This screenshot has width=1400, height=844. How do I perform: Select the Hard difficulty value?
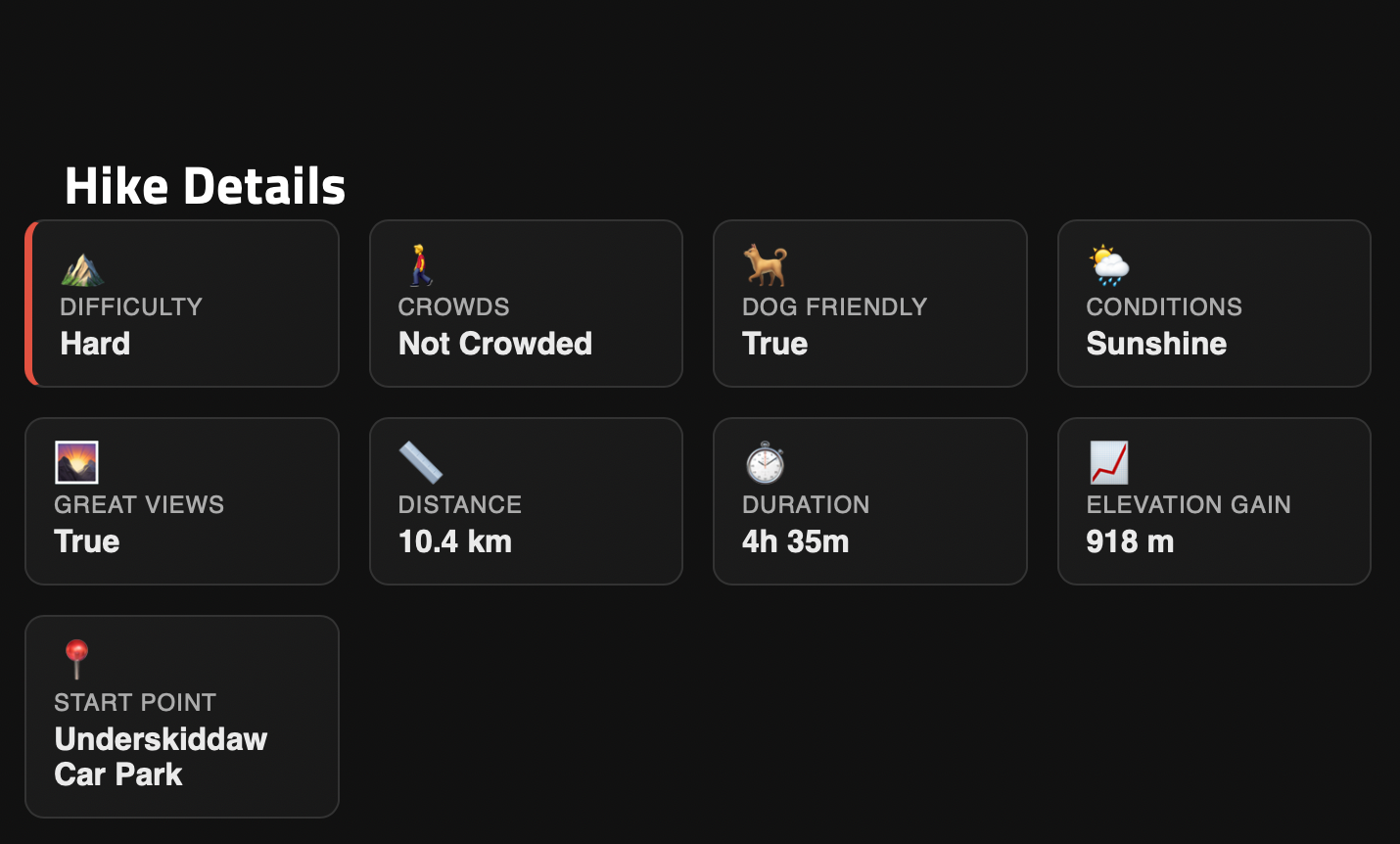coord(95,344)
